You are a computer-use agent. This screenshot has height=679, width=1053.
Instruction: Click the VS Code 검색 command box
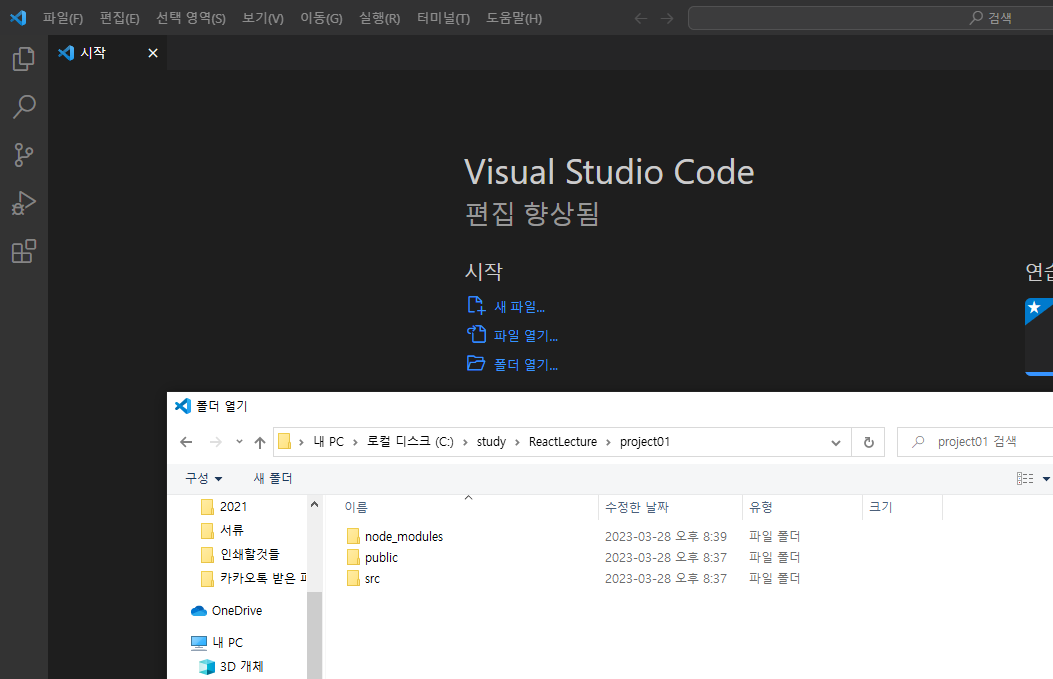point(870,18)
